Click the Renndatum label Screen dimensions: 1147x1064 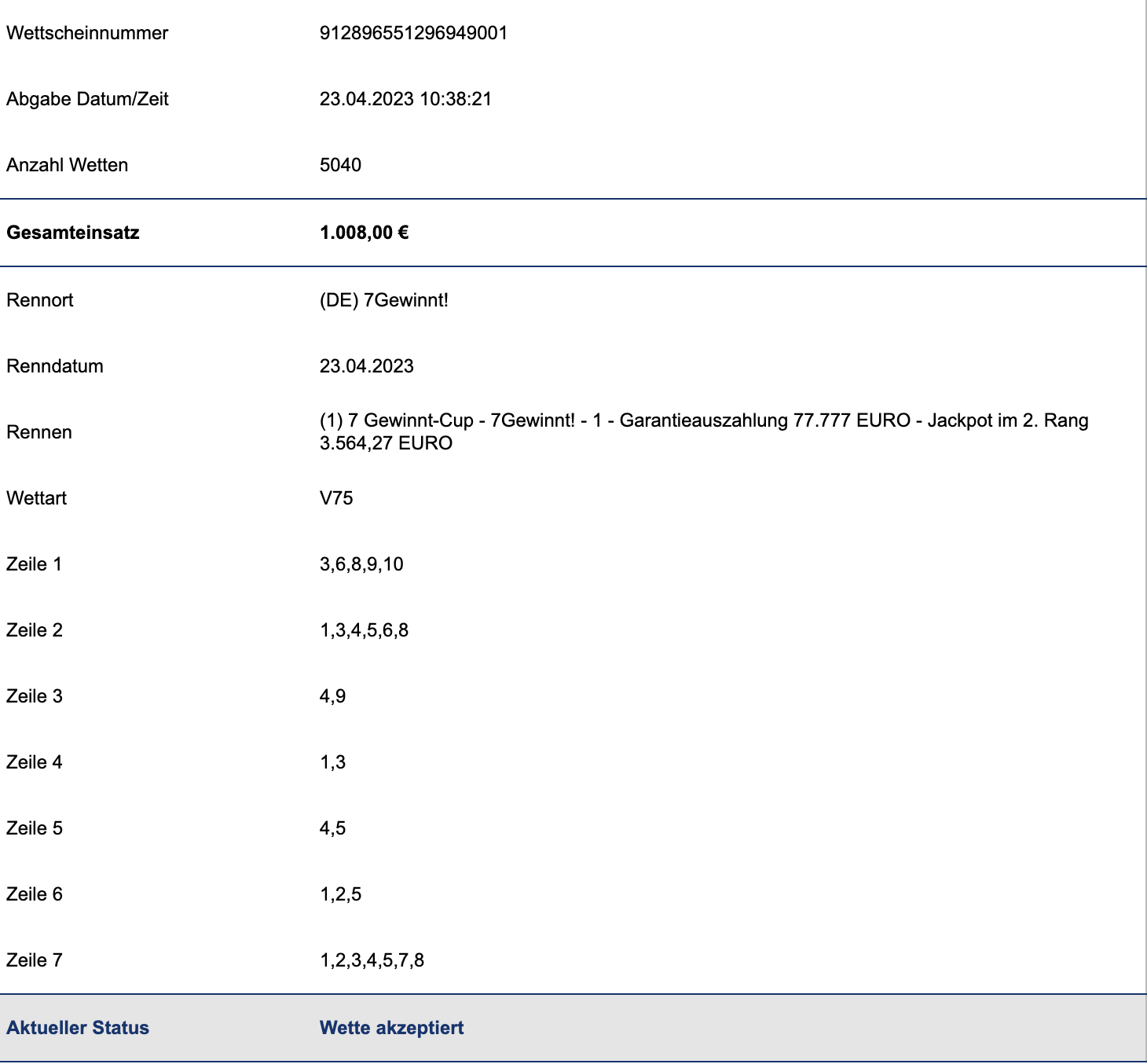click(55, 366)
